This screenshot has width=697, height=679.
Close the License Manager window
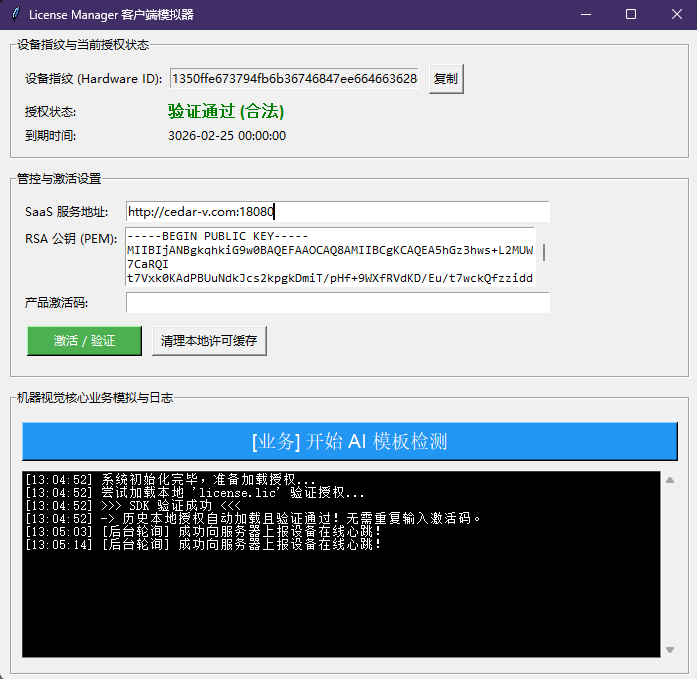[x=676, y=14]
